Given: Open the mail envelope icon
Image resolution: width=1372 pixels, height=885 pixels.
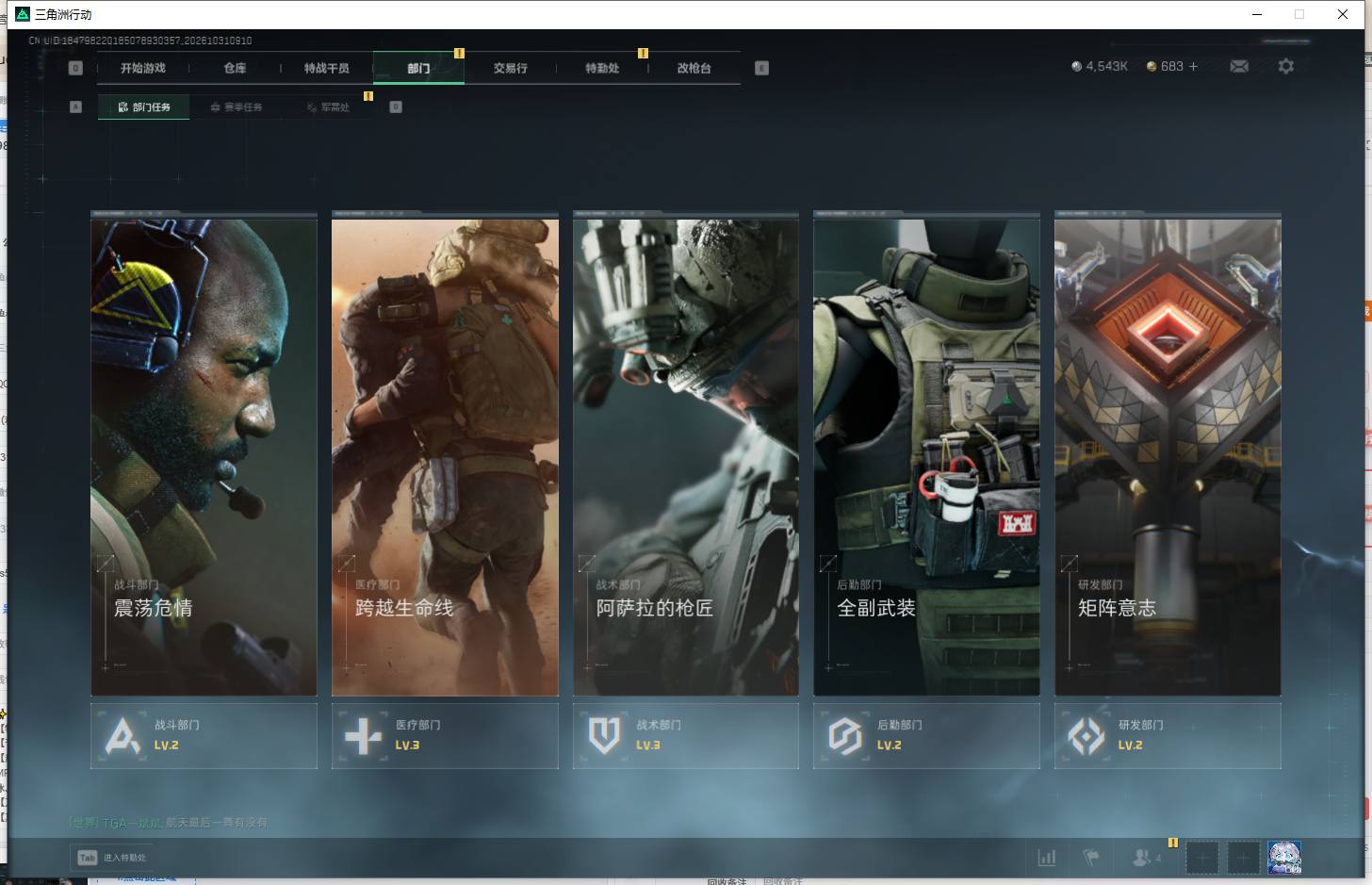Looking at the screenshot, I should pyautogui.click(x=1239, y=66).
